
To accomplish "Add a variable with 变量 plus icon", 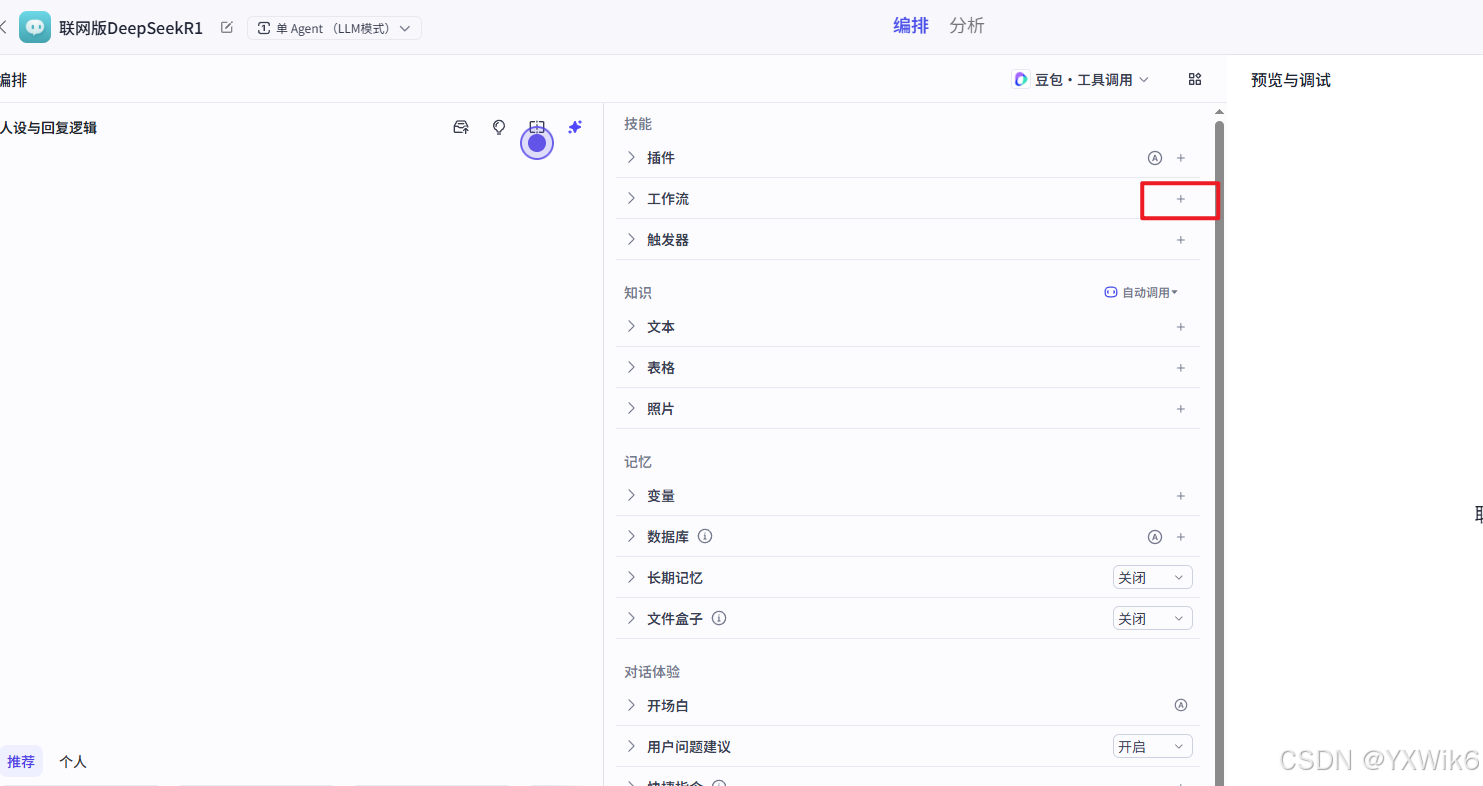I will coord(1181,496).
